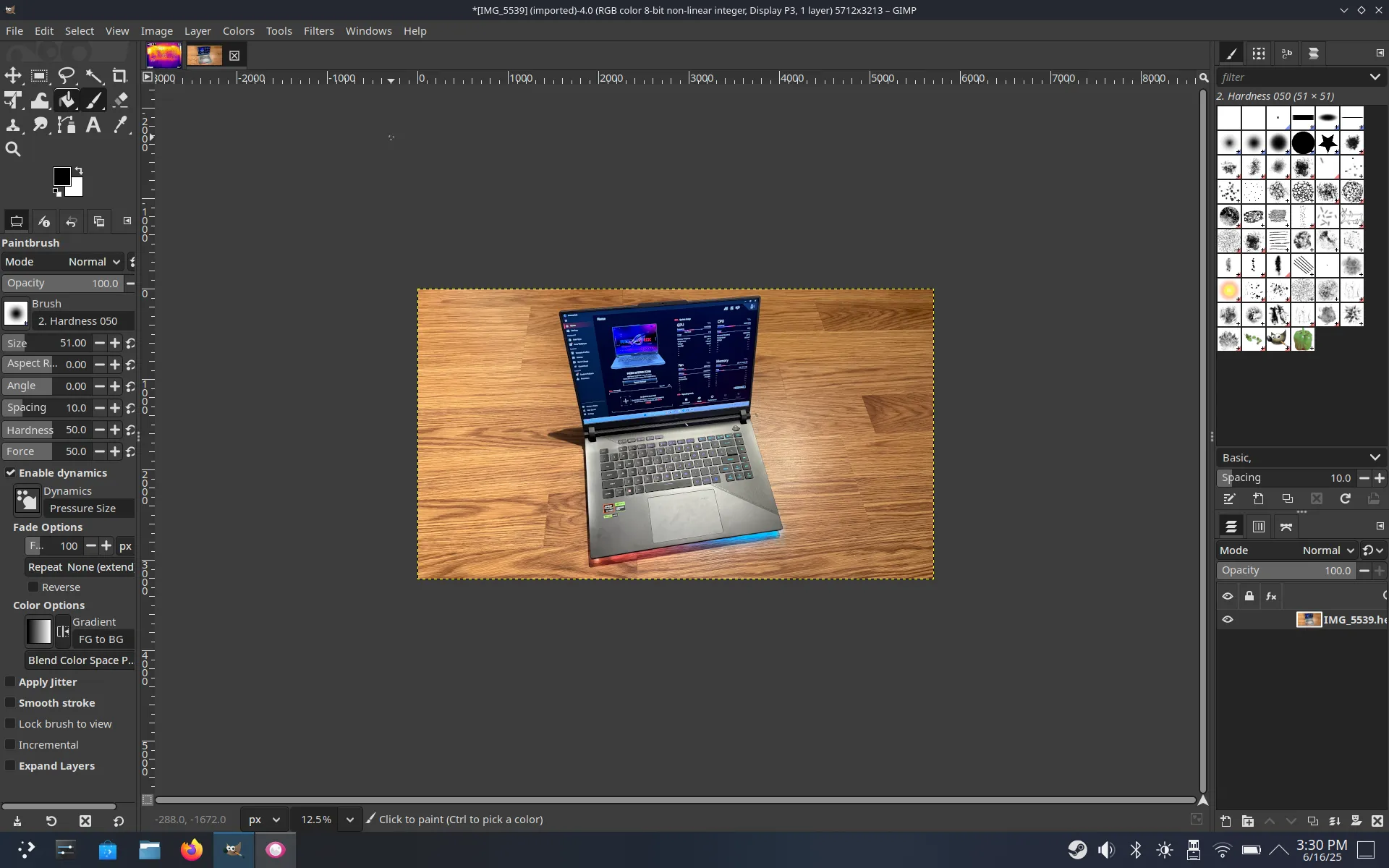Open the zoom percentage dropdown

point(350,820)
